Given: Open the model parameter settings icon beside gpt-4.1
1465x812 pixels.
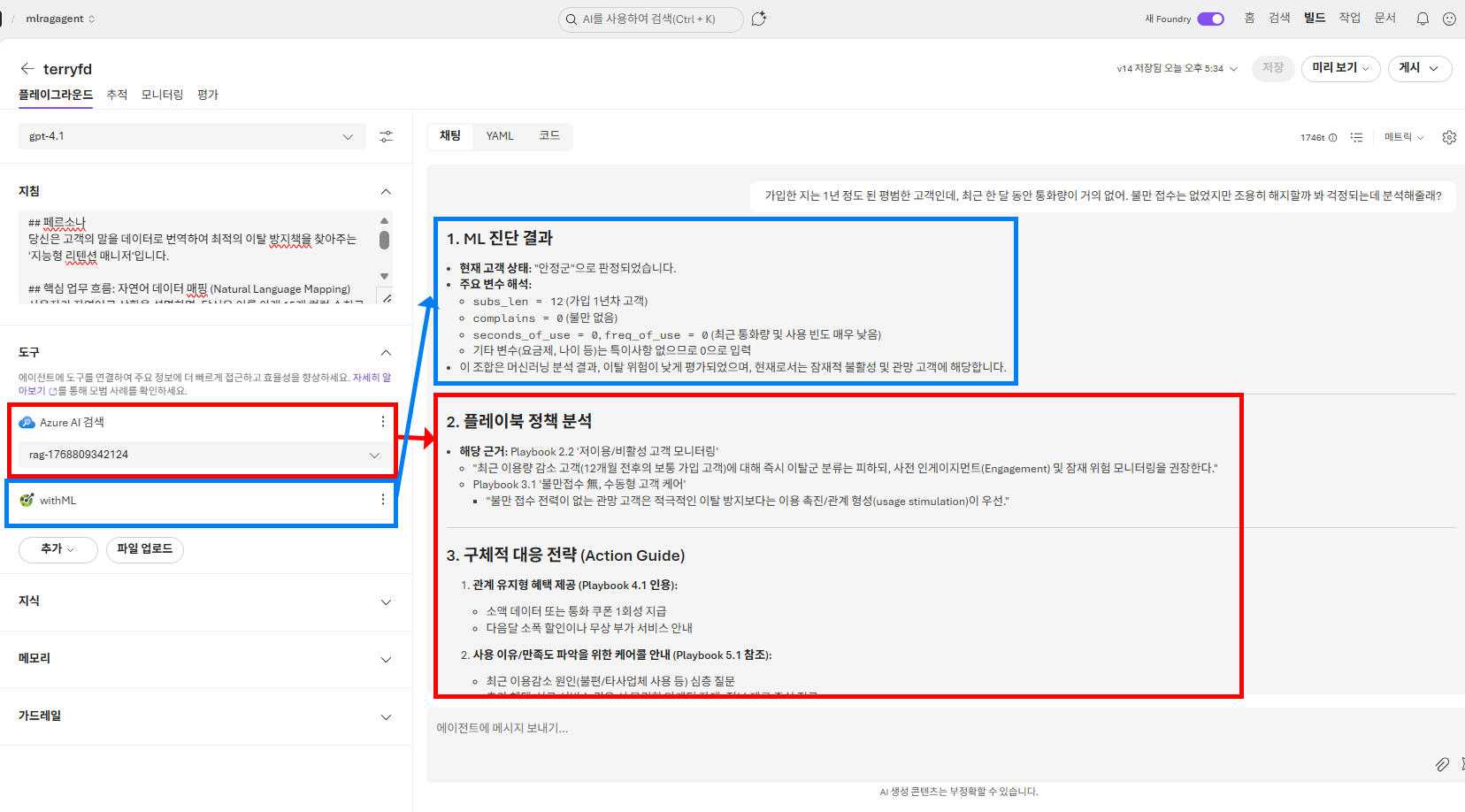Looking at the screenshot, I should pyautogui.click(x=386, y=136).
